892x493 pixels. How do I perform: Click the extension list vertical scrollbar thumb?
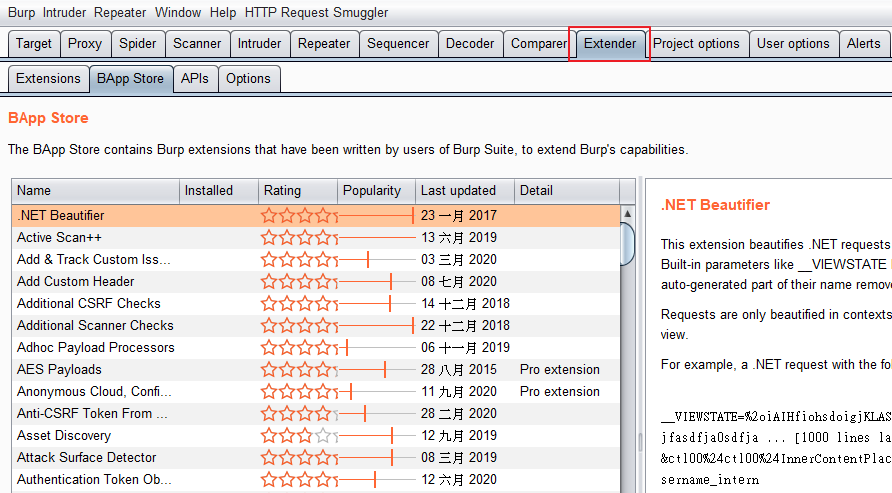[x=627, y=245]
